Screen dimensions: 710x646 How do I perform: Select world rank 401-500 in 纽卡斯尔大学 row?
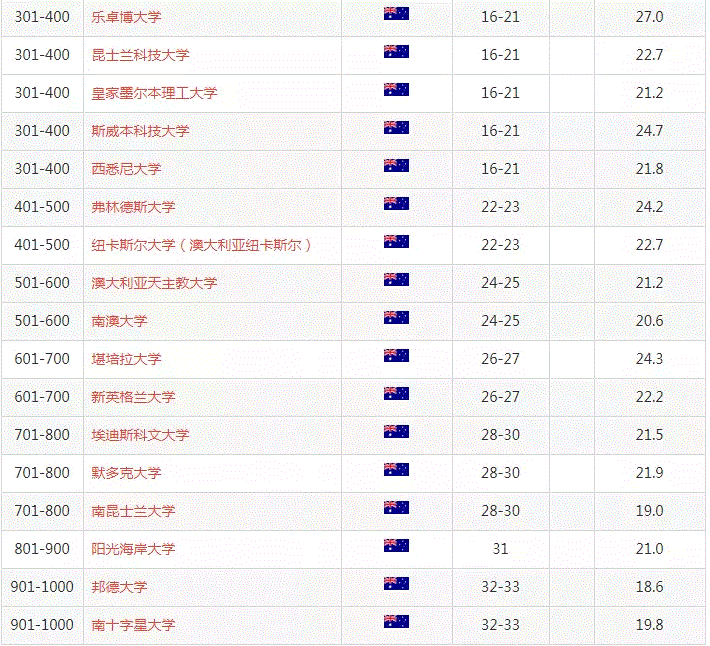click(x=42, y=245)
